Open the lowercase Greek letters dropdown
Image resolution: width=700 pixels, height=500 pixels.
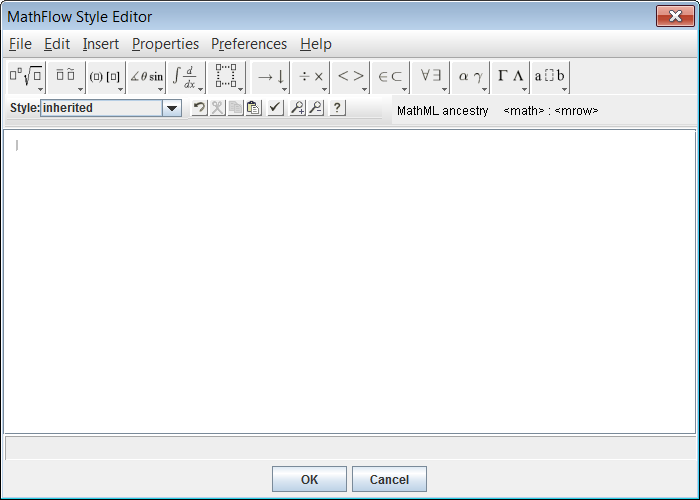click(x=470, y=76)
